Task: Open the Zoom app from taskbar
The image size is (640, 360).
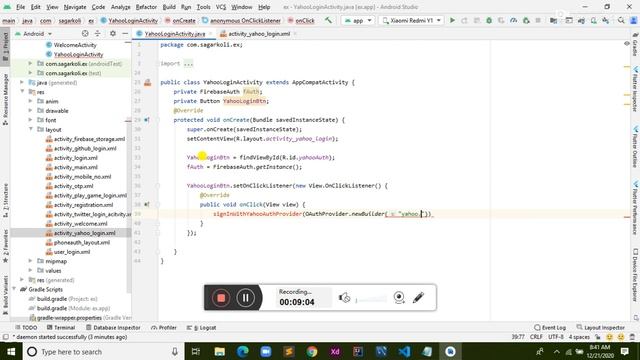Action: tap(266, 351)
